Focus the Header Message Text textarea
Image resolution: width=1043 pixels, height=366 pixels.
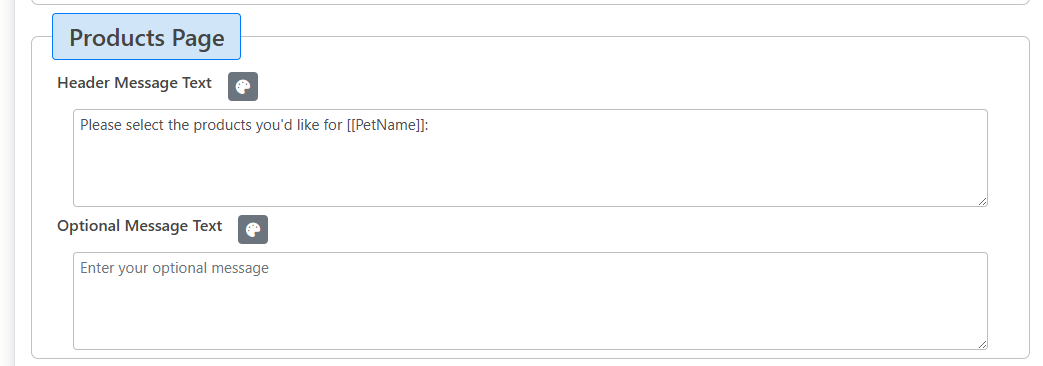point(530,158)
